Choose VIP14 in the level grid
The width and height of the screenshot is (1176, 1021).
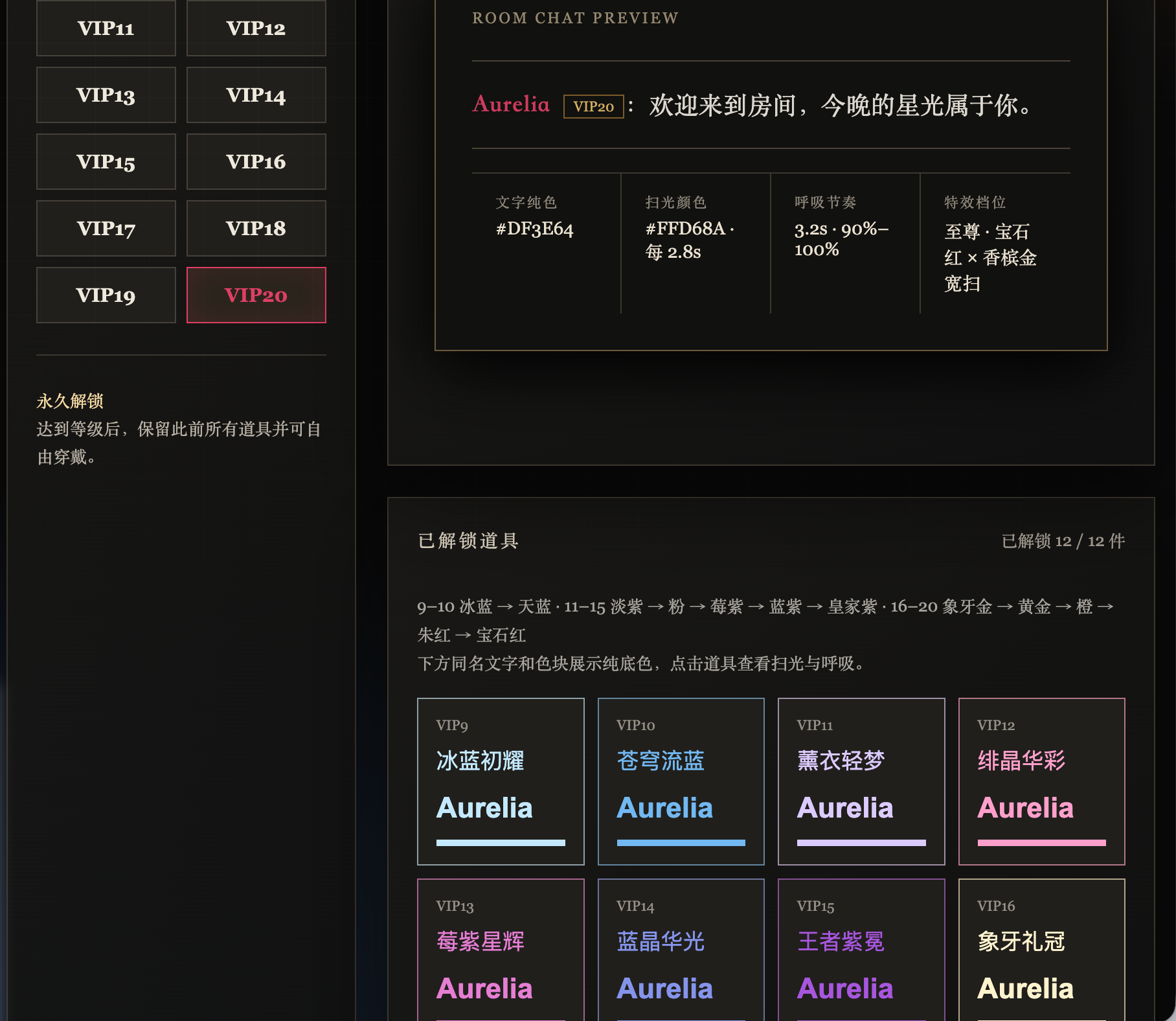point(256,95)
